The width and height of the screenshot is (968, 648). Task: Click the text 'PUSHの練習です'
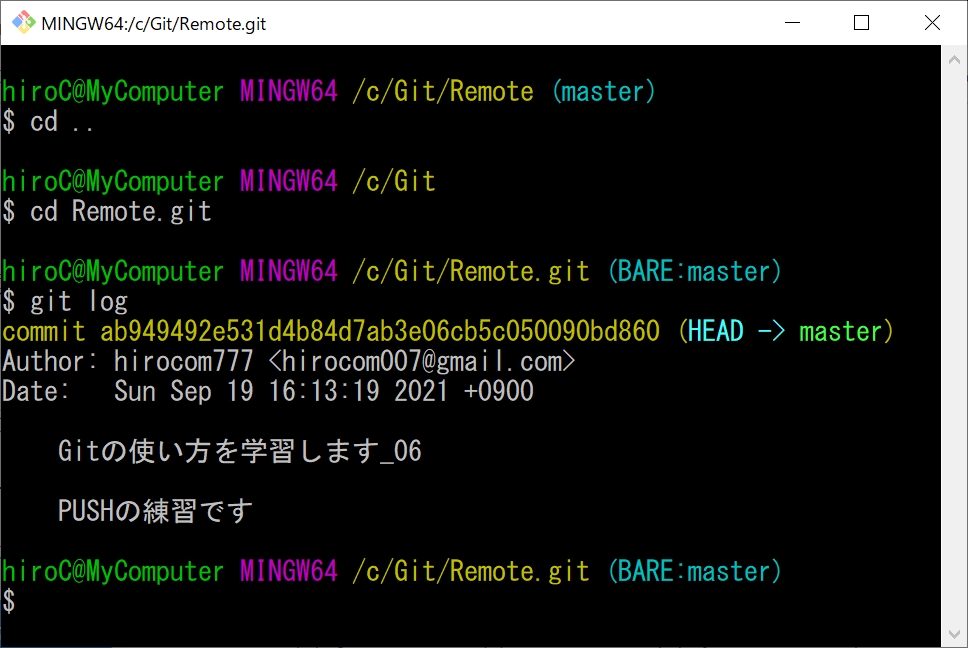(155, 511)
